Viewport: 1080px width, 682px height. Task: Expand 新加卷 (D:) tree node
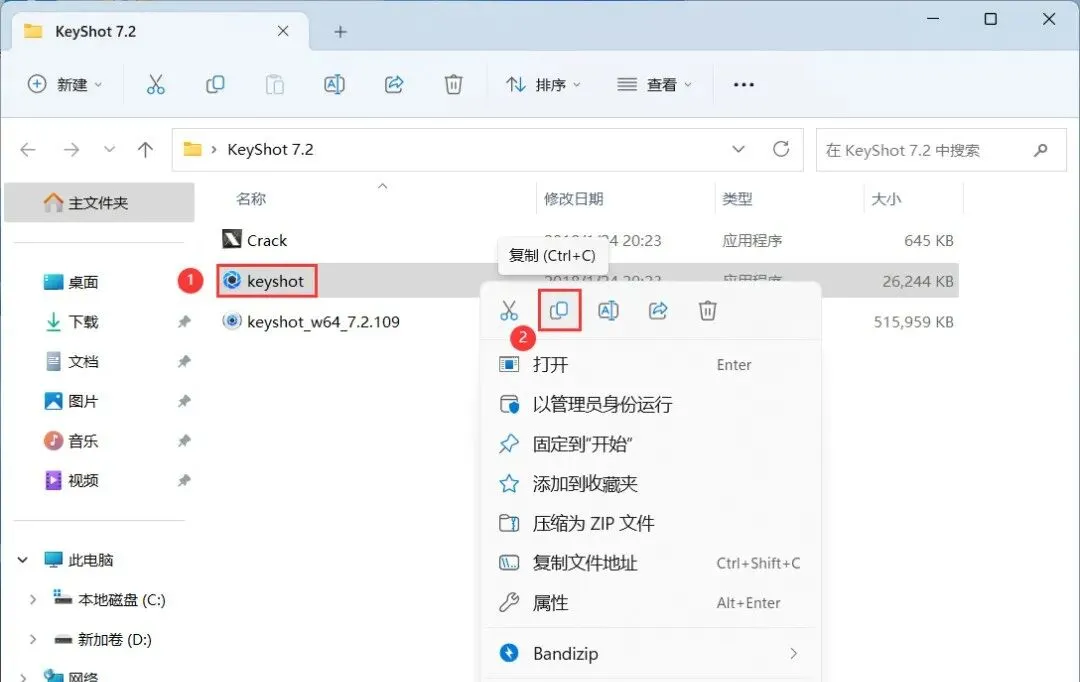click(x=32, y=640)
